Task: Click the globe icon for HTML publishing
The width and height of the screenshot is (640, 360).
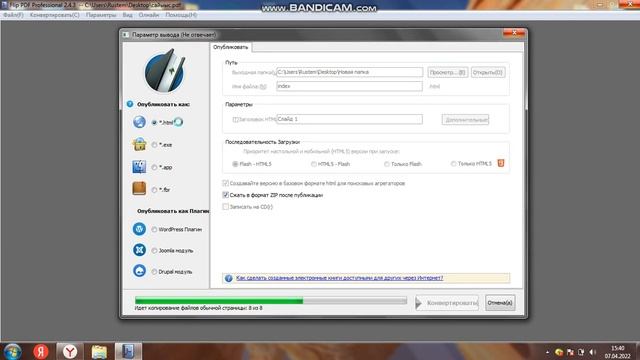Action: coord(139,122)
